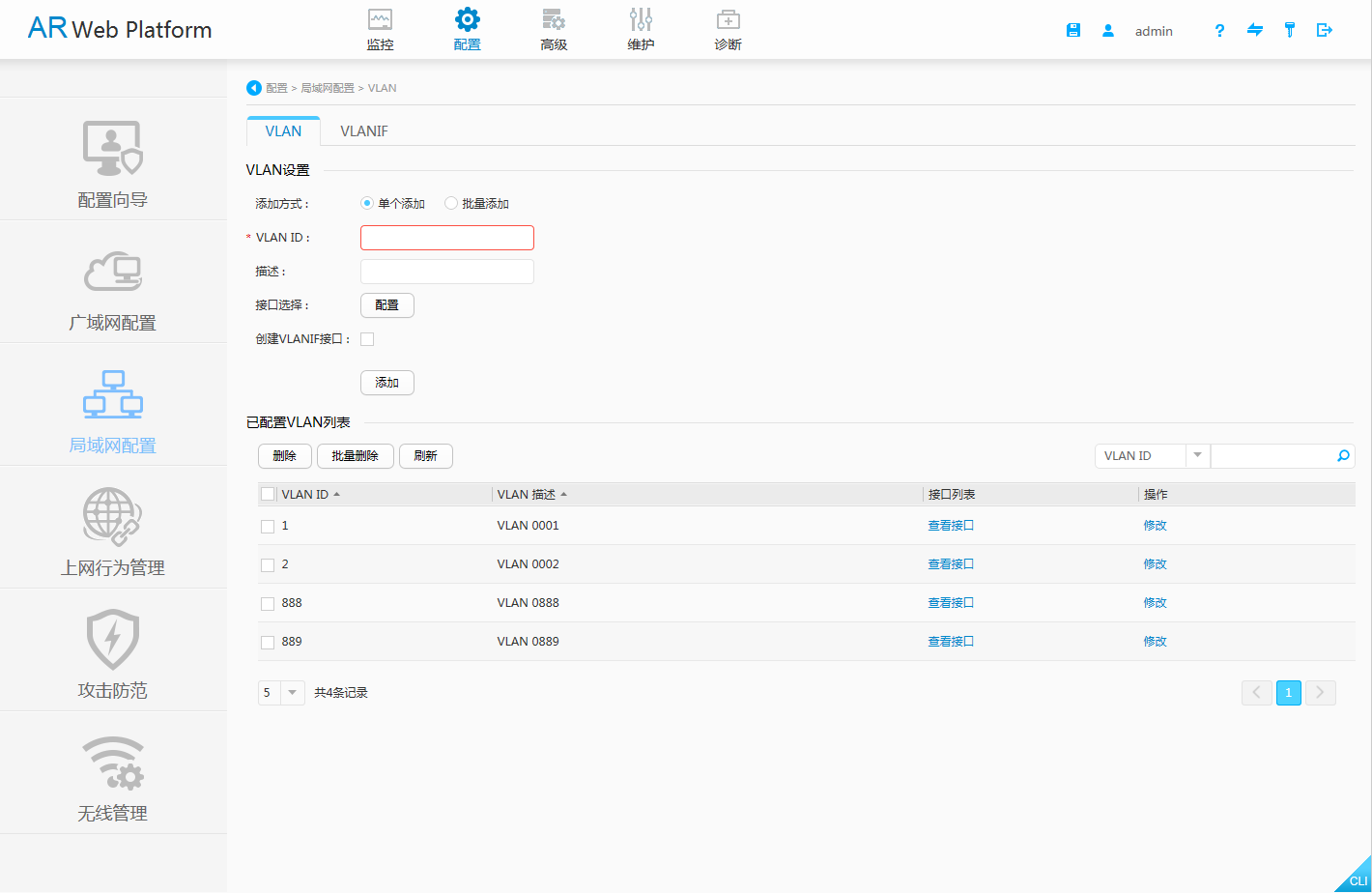Screen dimensions: 1372x893
Task: Click the double-arrow switch icon in header
Action: 1255,30
